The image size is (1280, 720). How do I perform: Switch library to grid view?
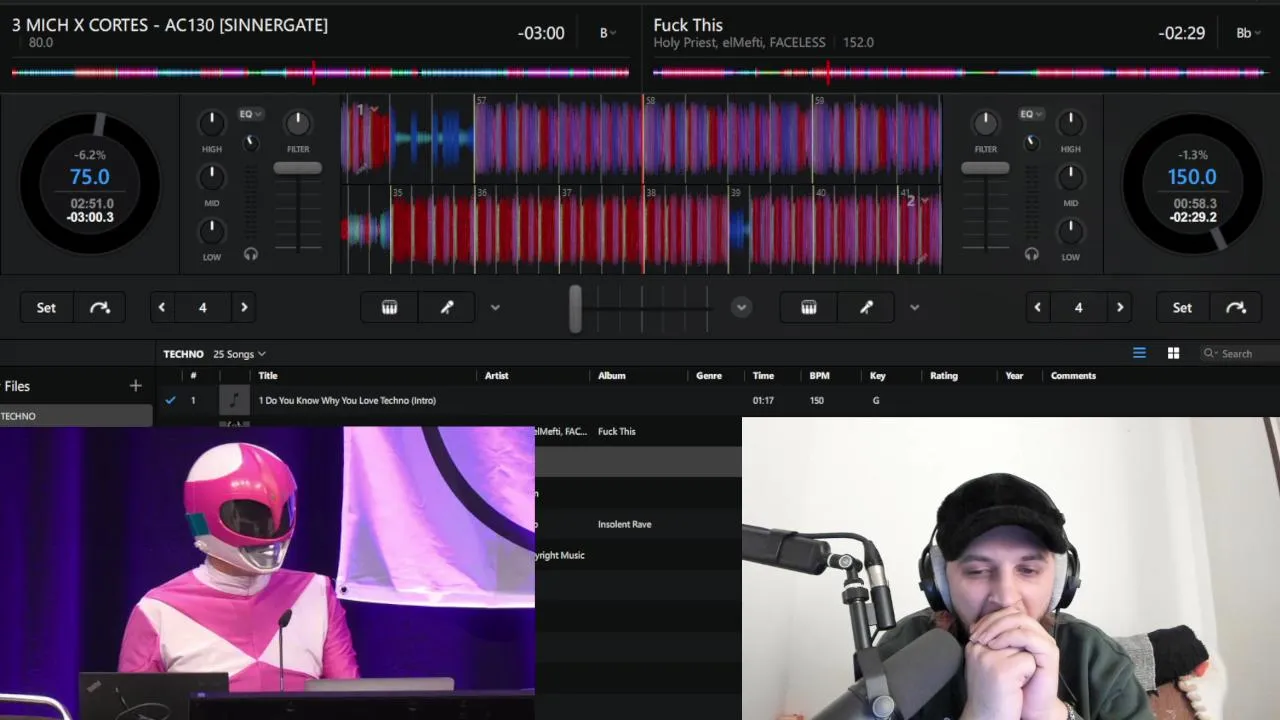1173,353
